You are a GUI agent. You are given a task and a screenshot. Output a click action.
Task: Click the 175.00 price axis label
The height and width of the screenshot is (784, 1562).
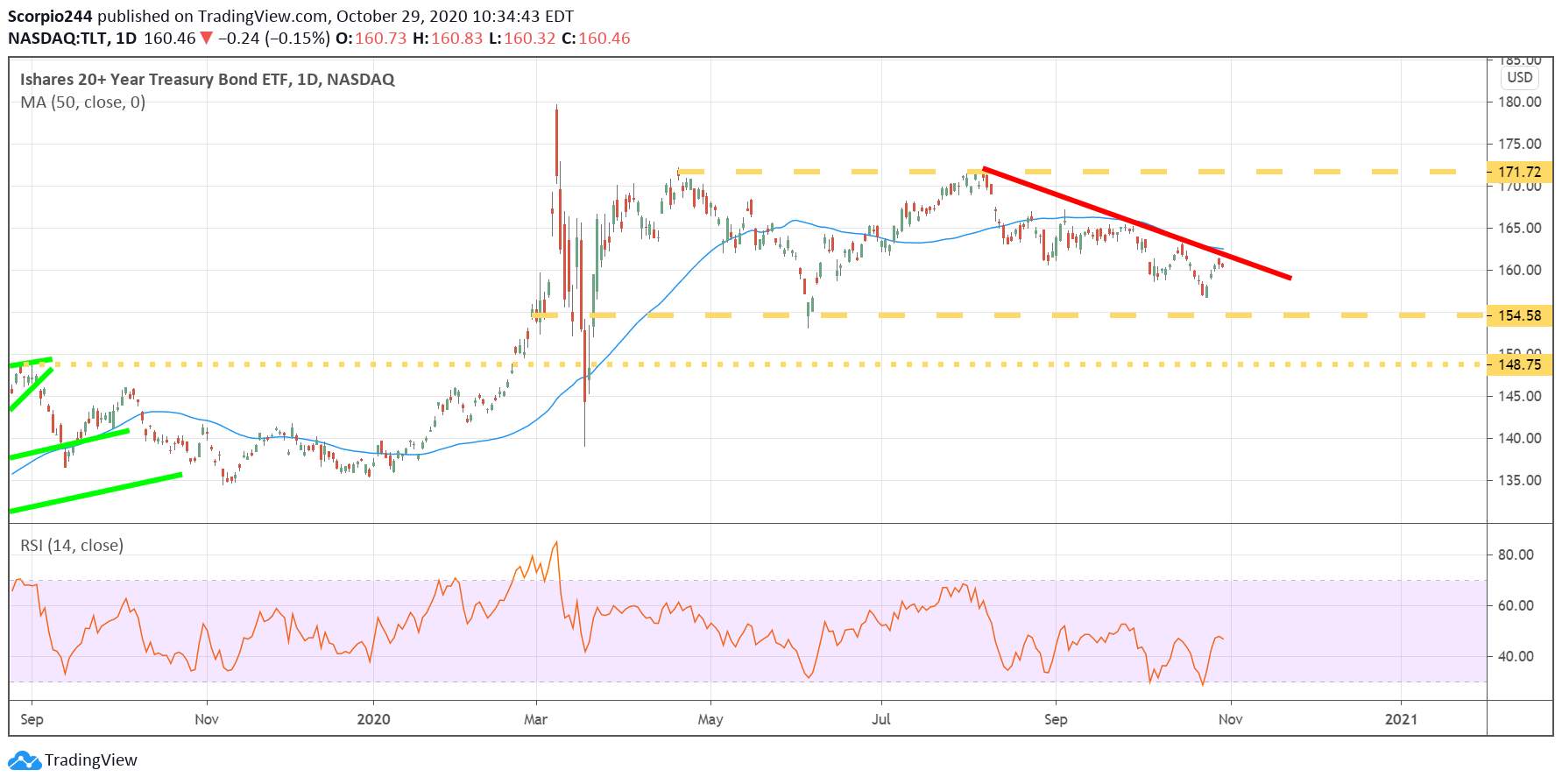tap(1520, 144)
